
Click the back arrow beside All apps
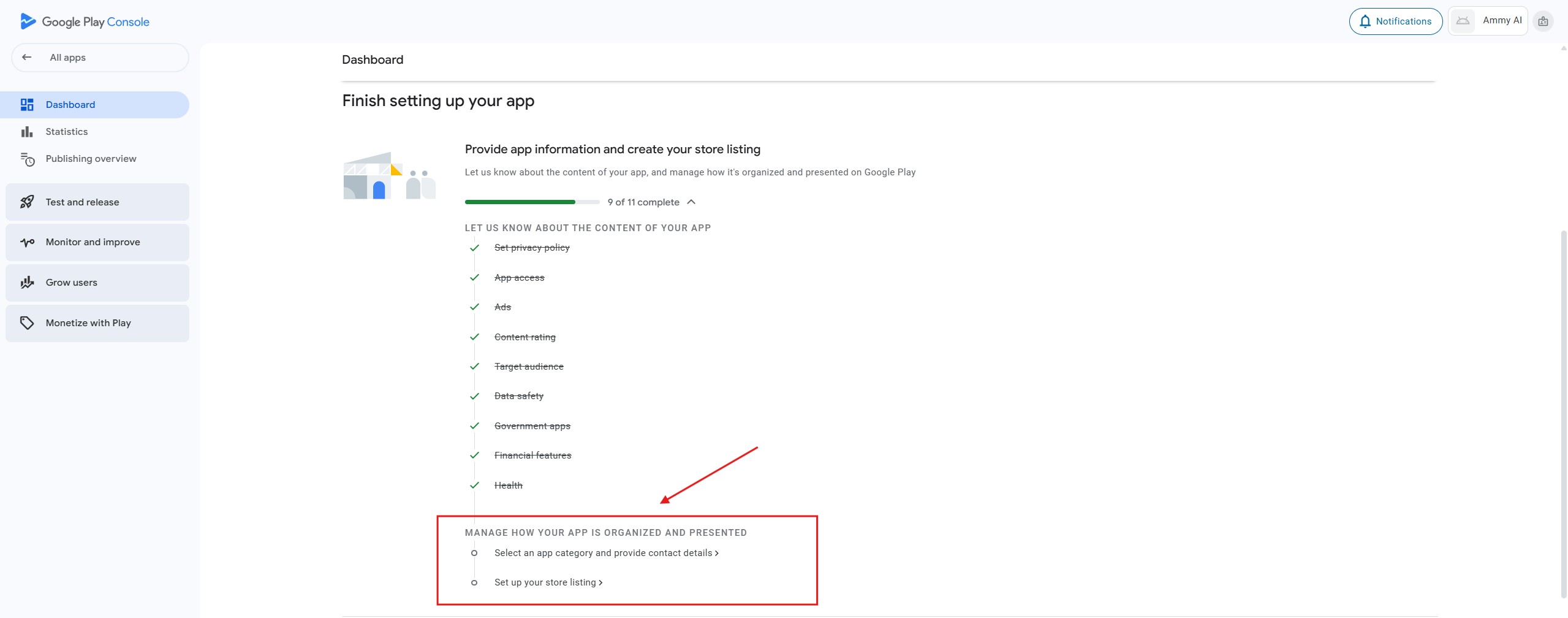[26, 58]
